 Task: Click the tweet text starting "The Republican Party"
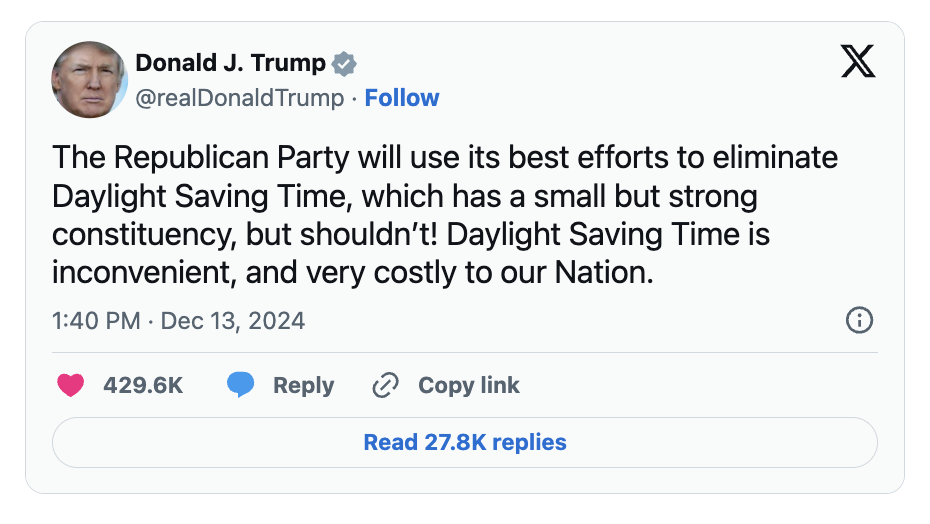pyautogui.click(x=445, y=158)
